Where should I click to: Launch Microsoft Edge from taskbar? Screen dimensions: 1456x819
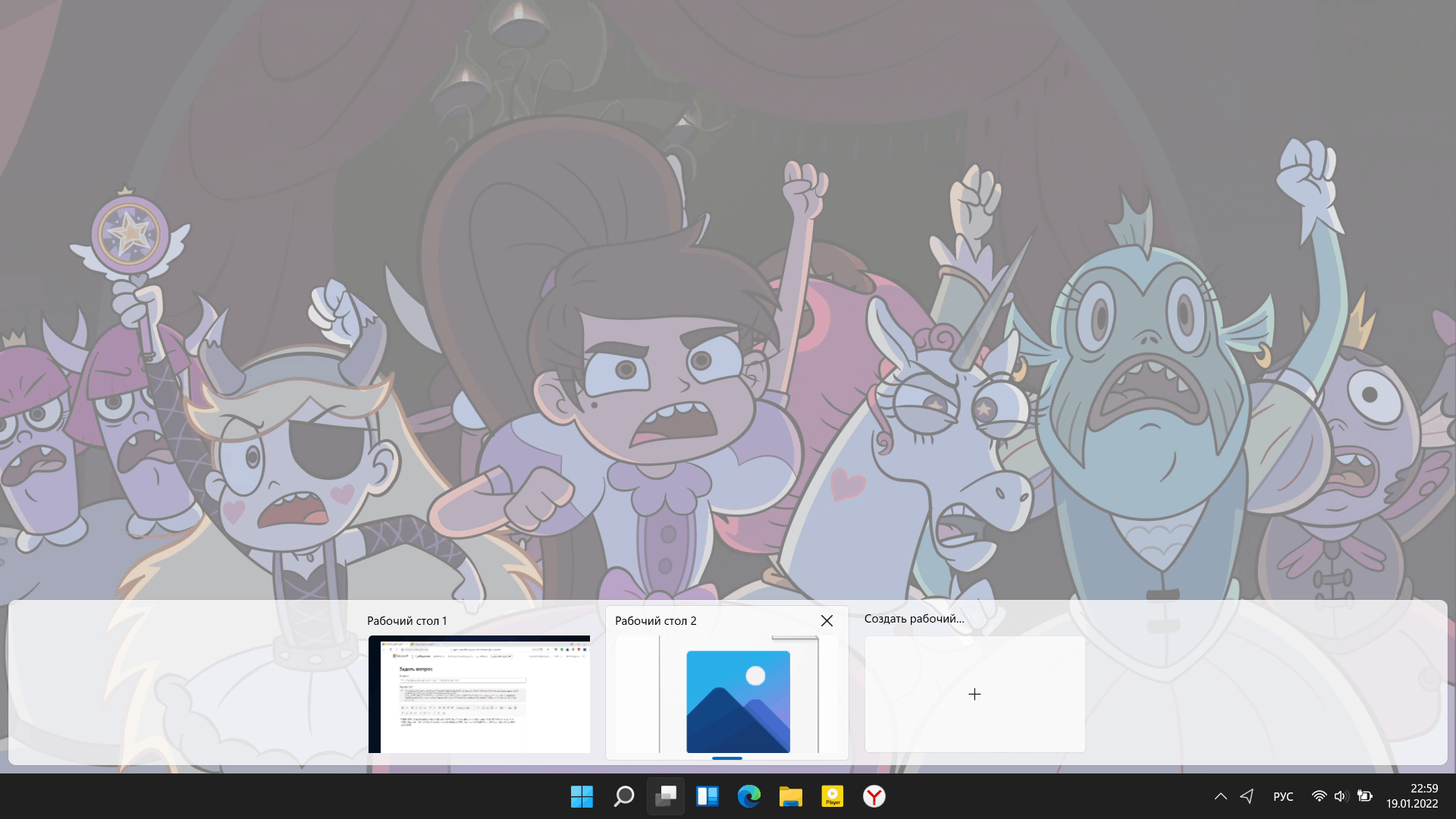coord(748,796)
